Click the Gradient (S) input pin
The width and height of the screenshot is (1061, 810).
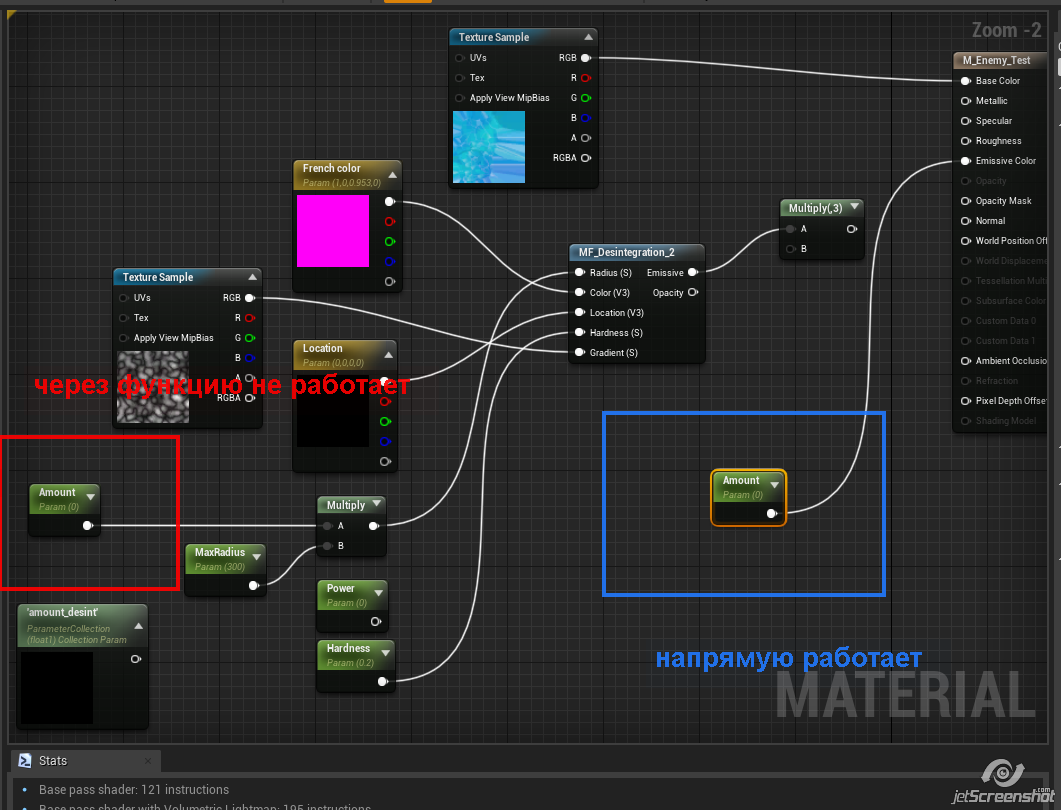tap(579, 353)
